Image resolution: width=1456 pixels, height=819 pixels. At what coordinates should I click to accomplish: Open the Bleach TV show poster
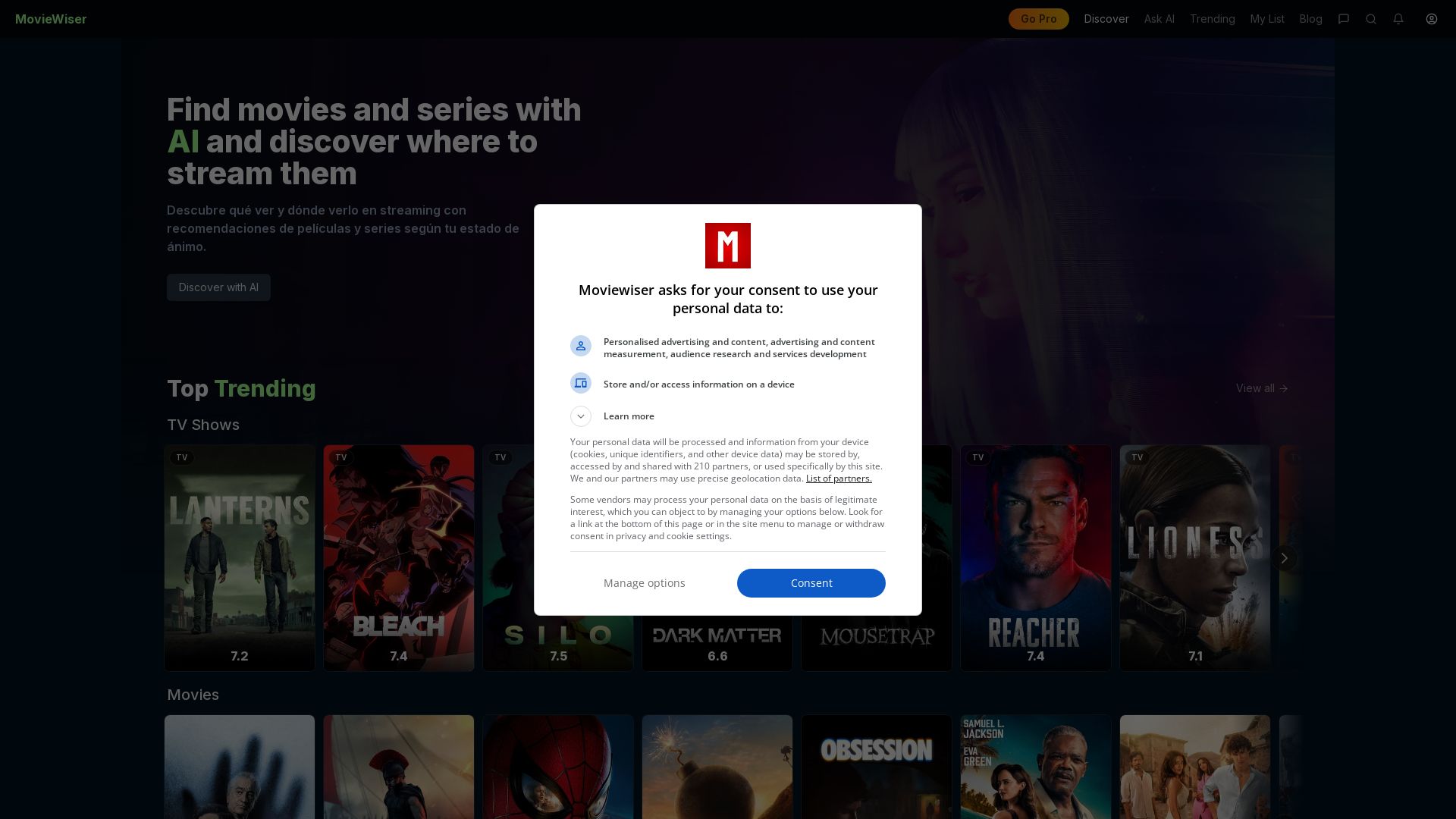(399, 558)
